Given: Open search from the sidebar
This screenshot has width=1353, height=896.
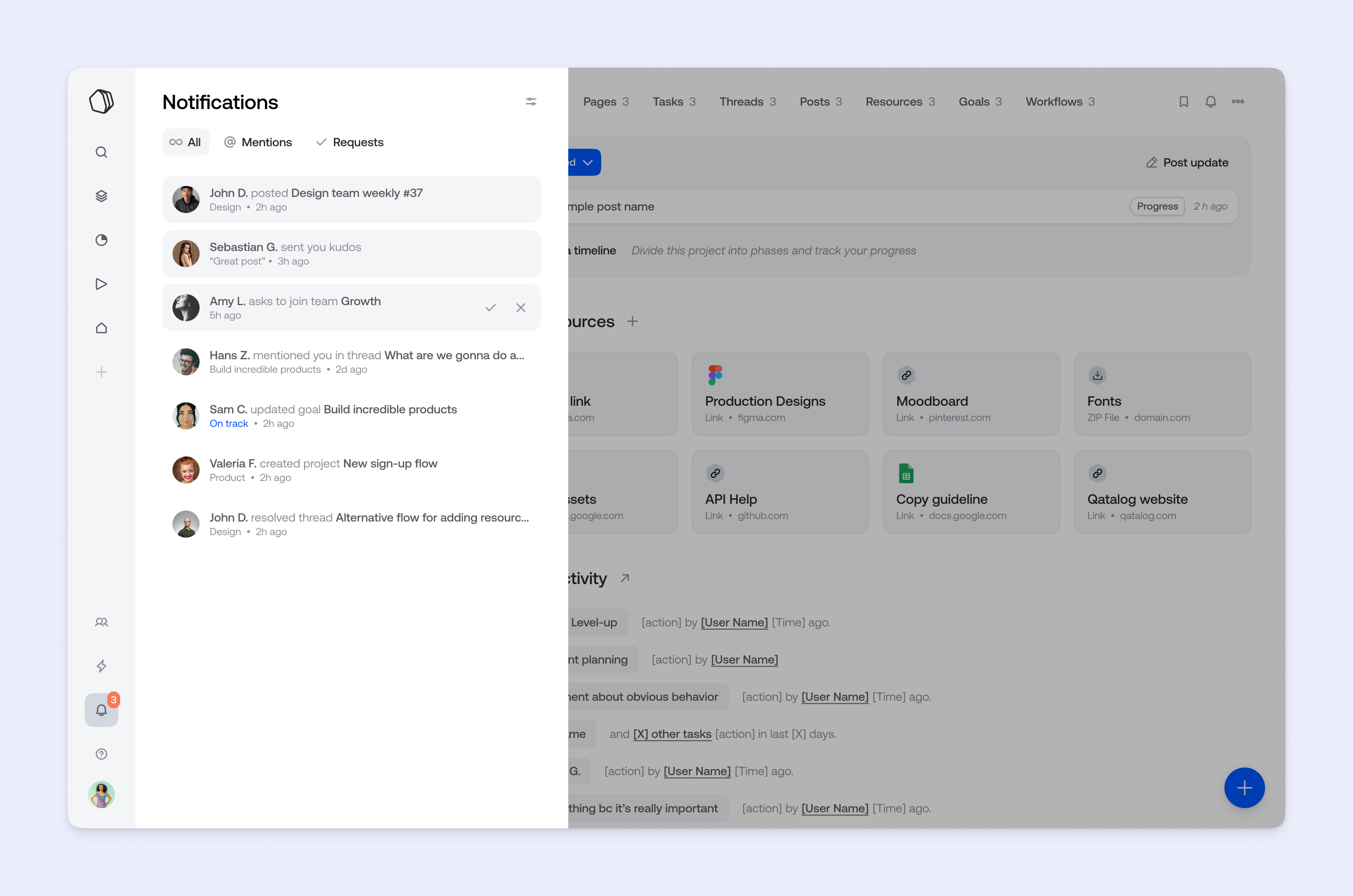Looking at the screenshot, I should click(101, 152).
